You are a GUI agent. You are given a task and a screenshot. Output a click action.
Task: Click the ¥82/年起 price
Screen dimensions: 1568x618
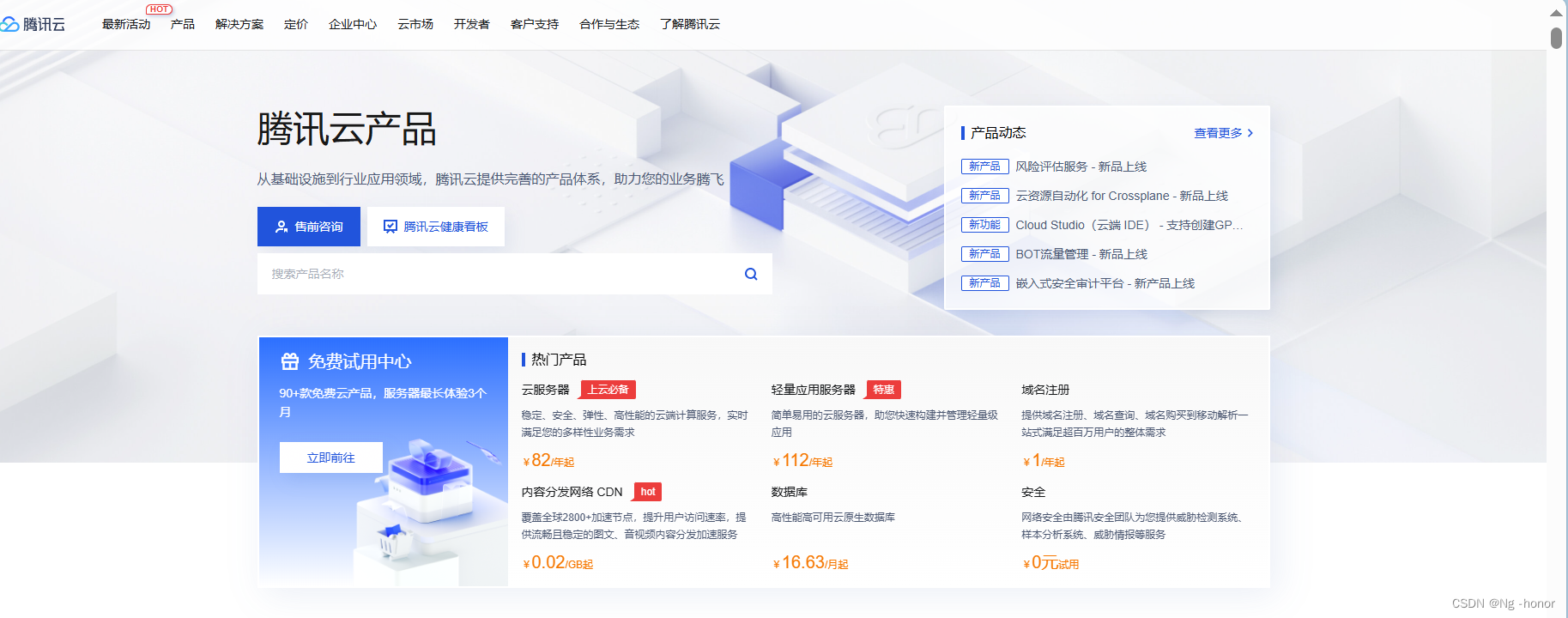tap(548, 461)
